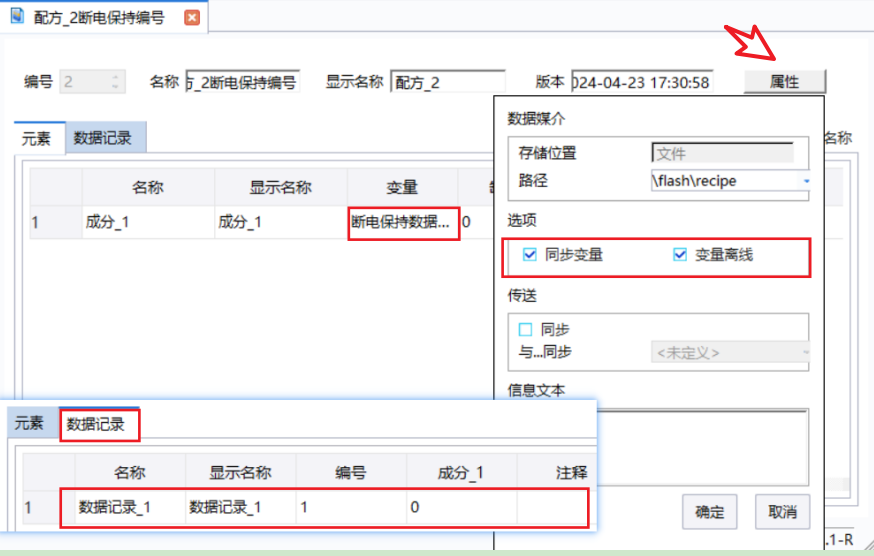Click the 编号 column header in data records
The image size is (874, 556).
point(351,472)
